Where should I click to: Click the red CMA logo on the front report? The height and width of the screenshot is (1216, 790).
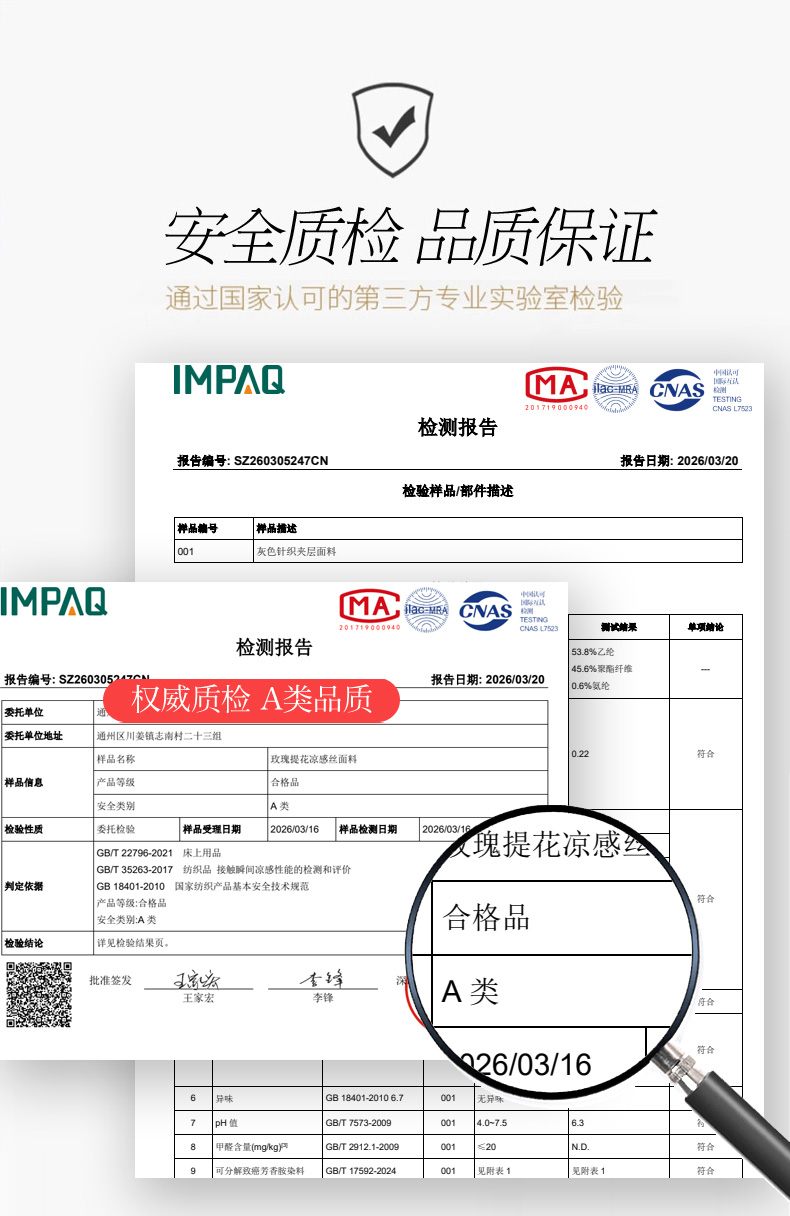coord(370,607)
